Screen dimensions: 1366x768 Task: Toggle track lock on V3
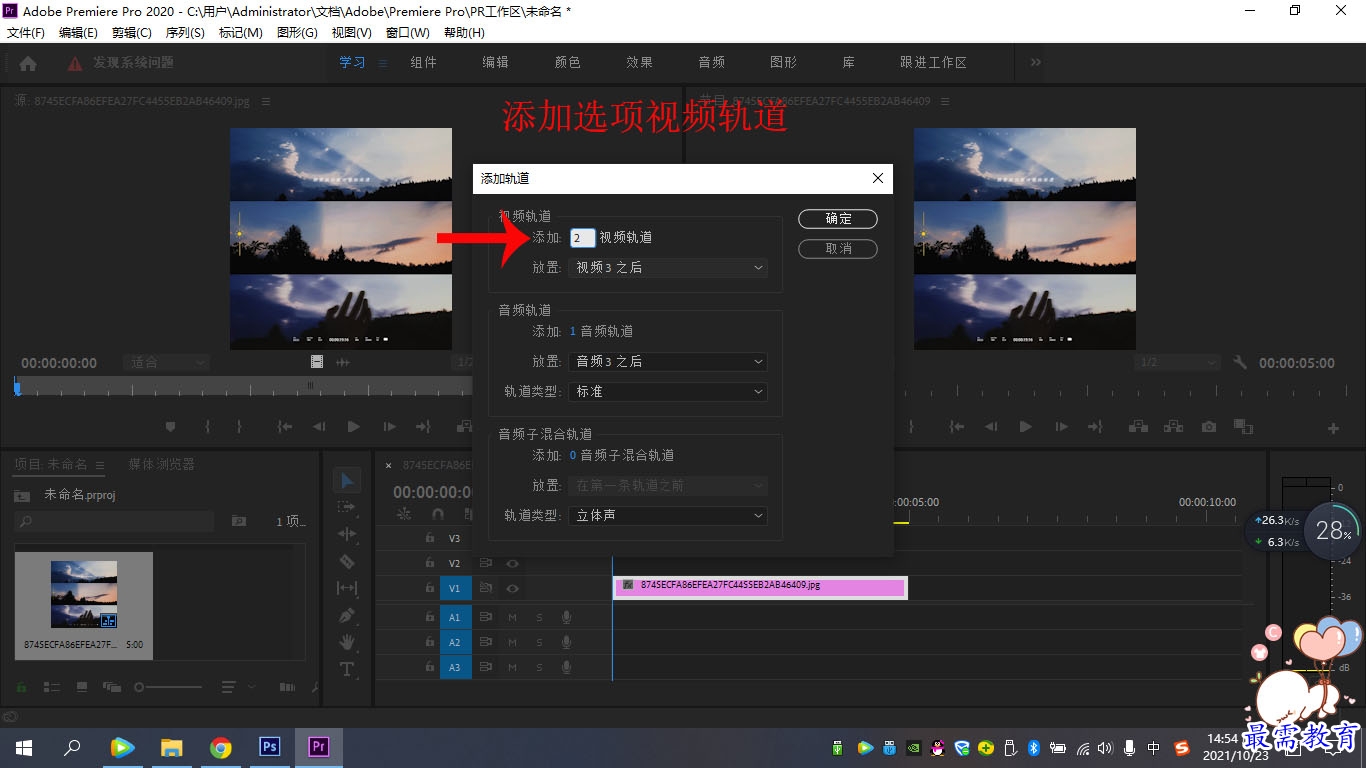tap(429, 538)
